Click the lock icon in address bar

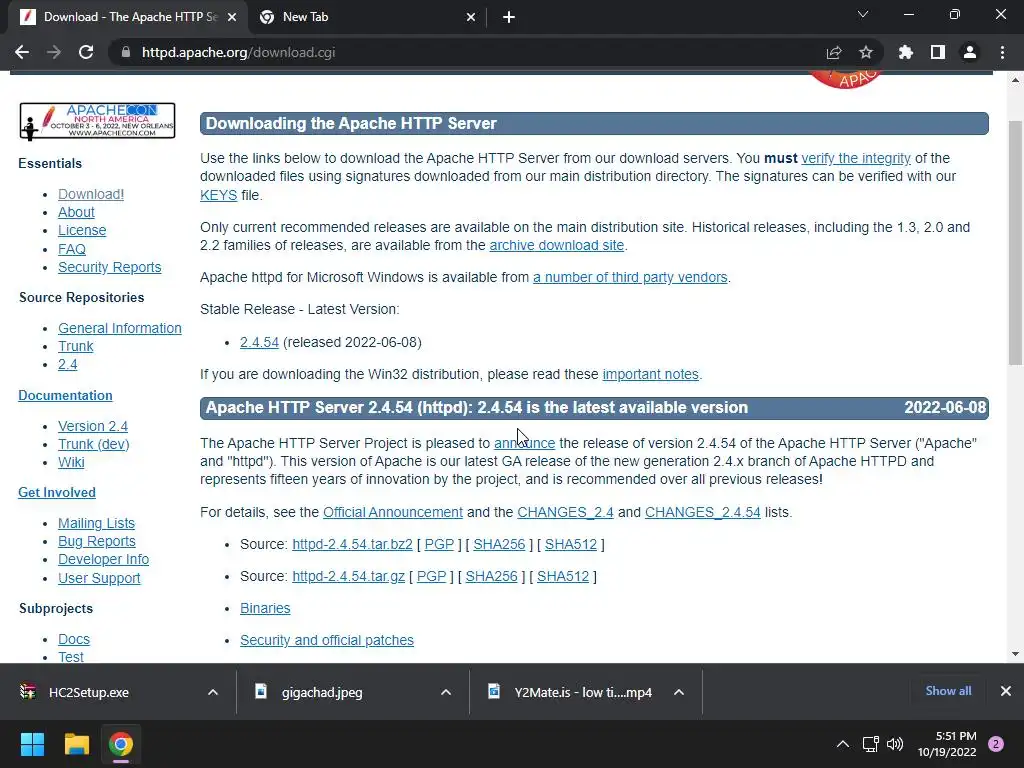coord(126,52)
